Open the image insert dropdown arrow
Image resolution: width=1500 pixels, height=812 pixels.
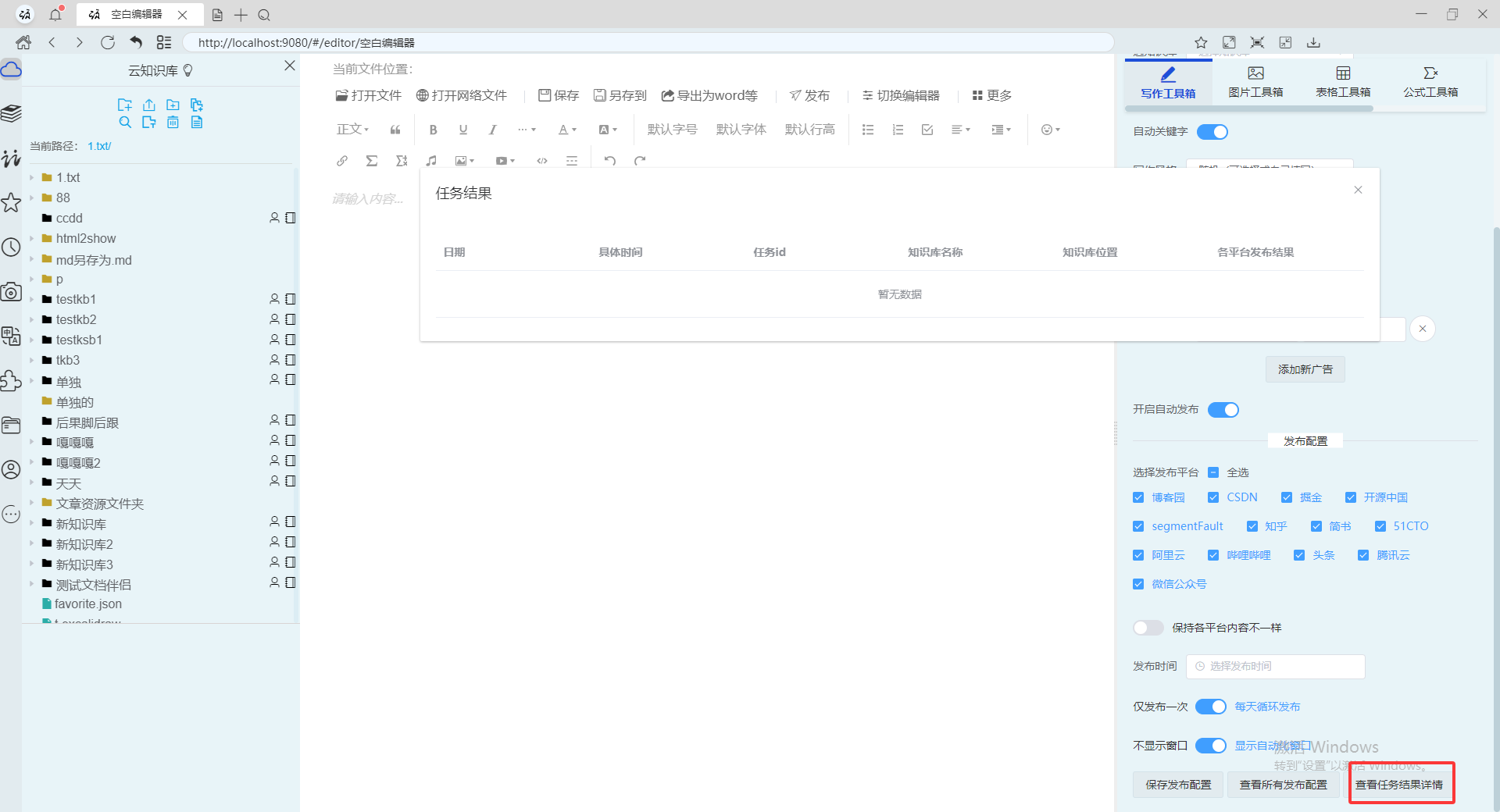[x=473, y=161]
